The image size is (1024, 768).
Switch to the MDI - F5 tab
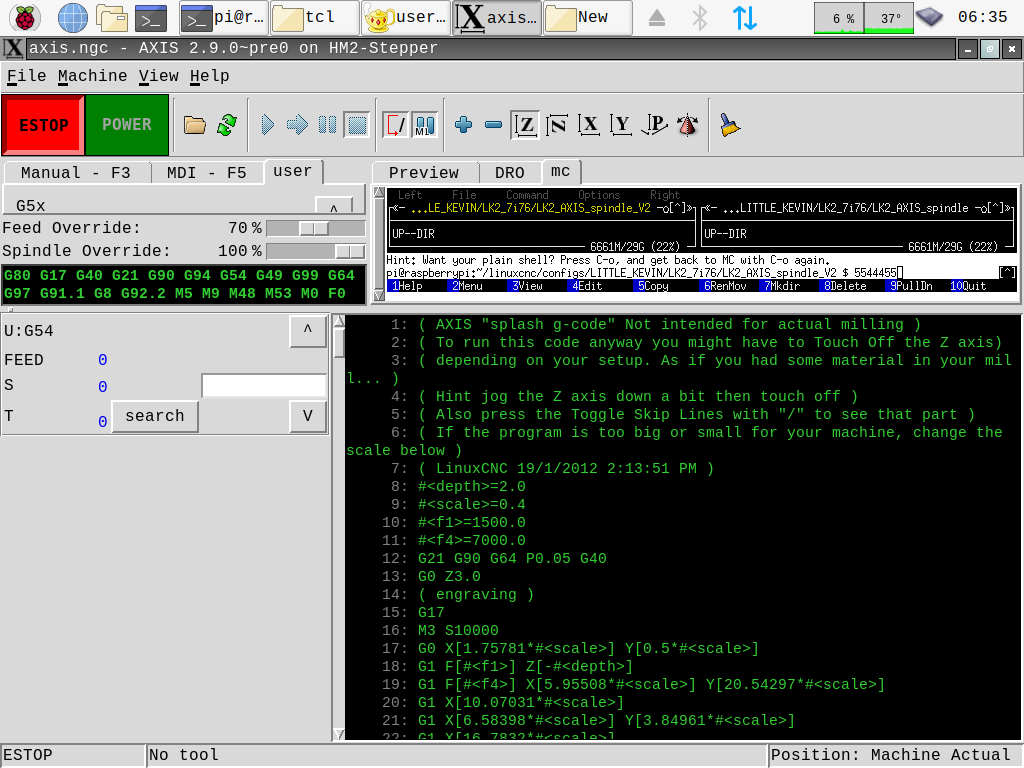[x=206, y=173]
